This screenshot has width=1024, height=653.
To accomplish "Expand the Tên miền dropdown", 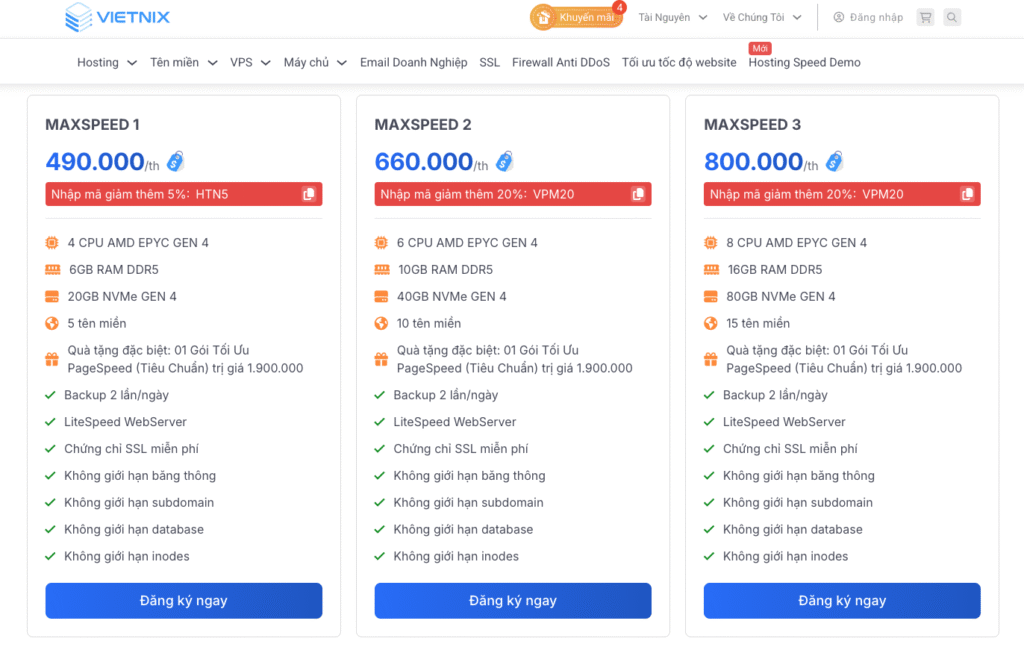I will (x=183, y=62).
